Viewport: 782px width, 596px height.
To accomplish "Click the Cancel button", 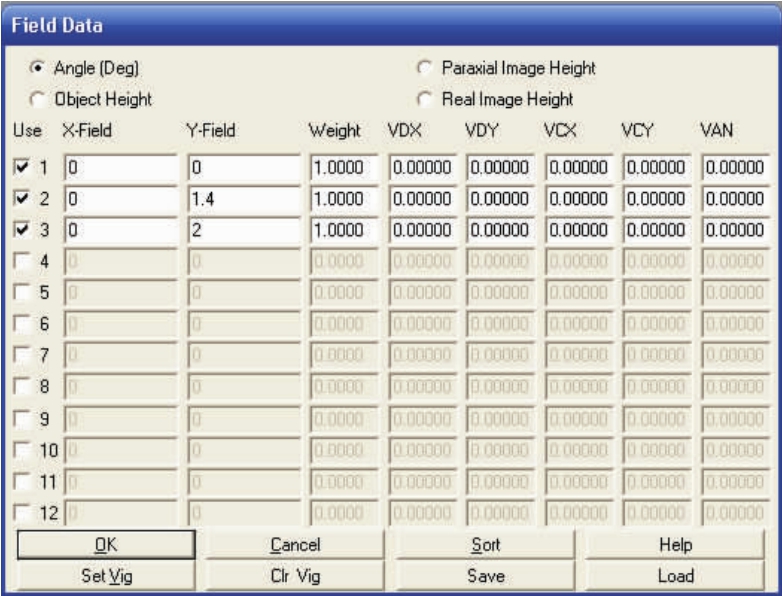I will point(295,545).
